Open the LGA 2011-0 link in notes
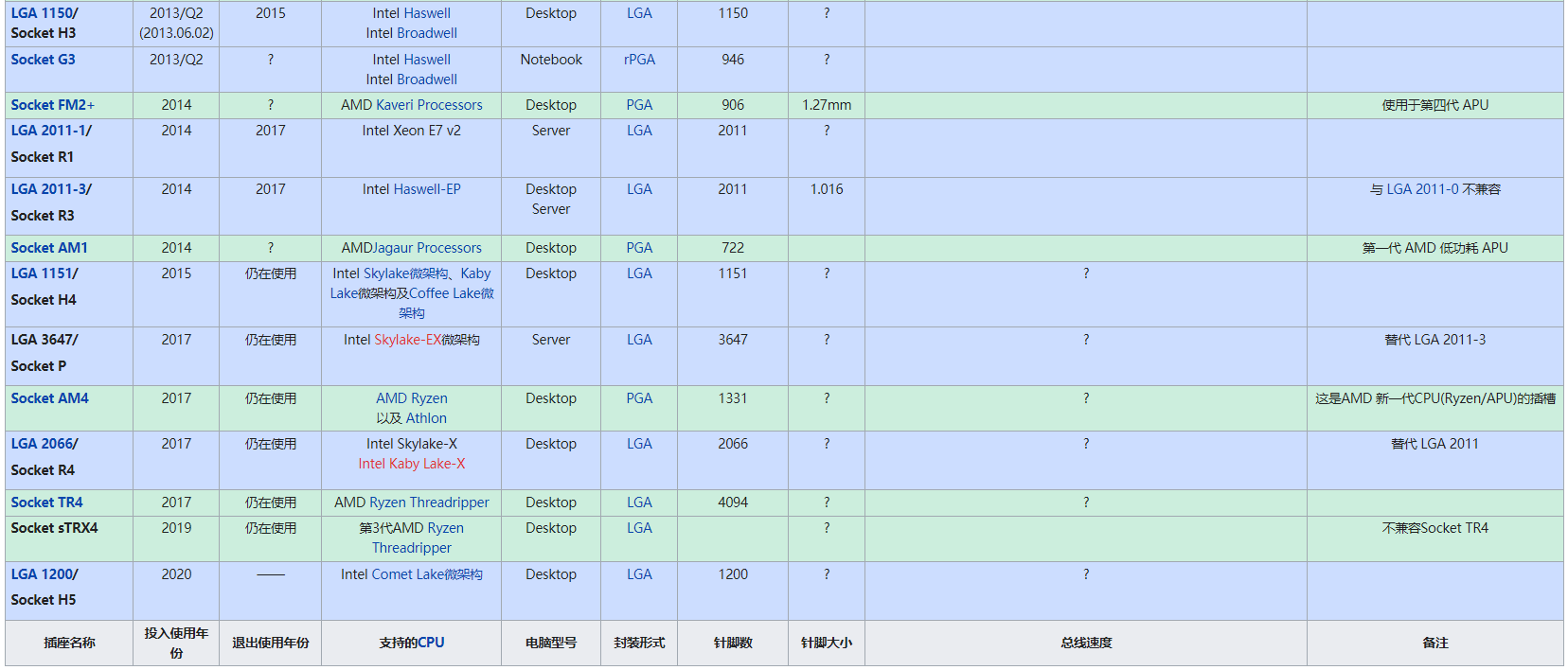The image size is (1568, 670). 1422,189
